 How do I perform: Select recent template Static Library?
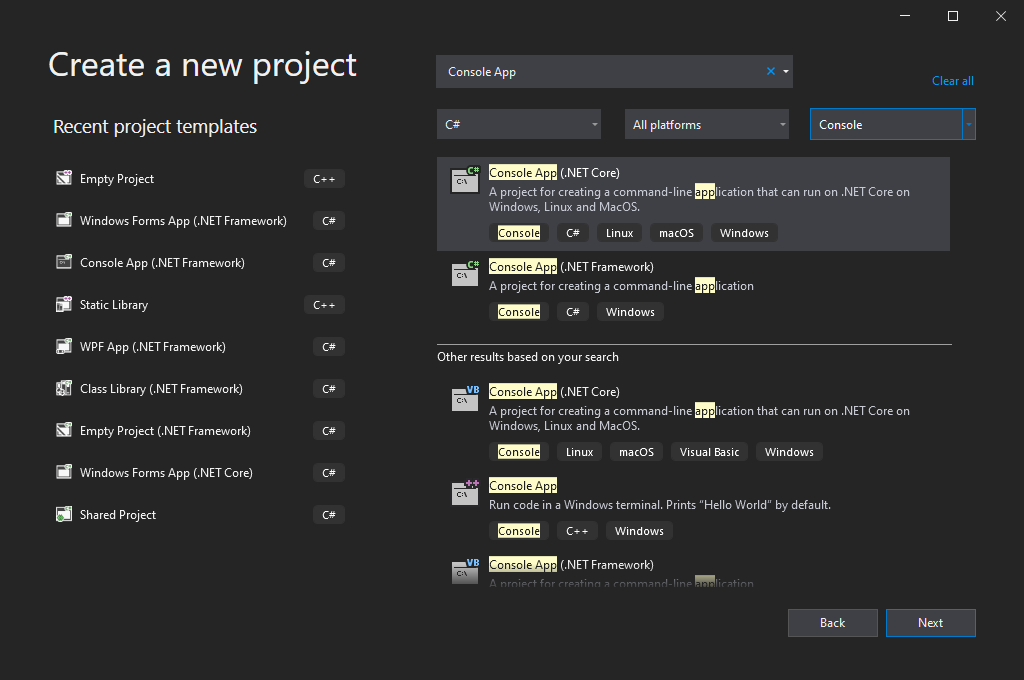point(114,305)
